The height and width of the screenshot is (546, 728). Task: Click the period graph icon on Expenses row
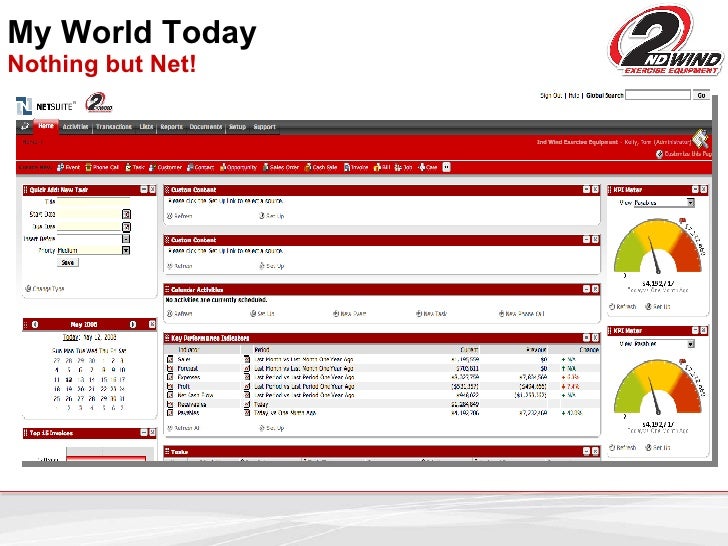pyautogui.click(x=247, y=377)
